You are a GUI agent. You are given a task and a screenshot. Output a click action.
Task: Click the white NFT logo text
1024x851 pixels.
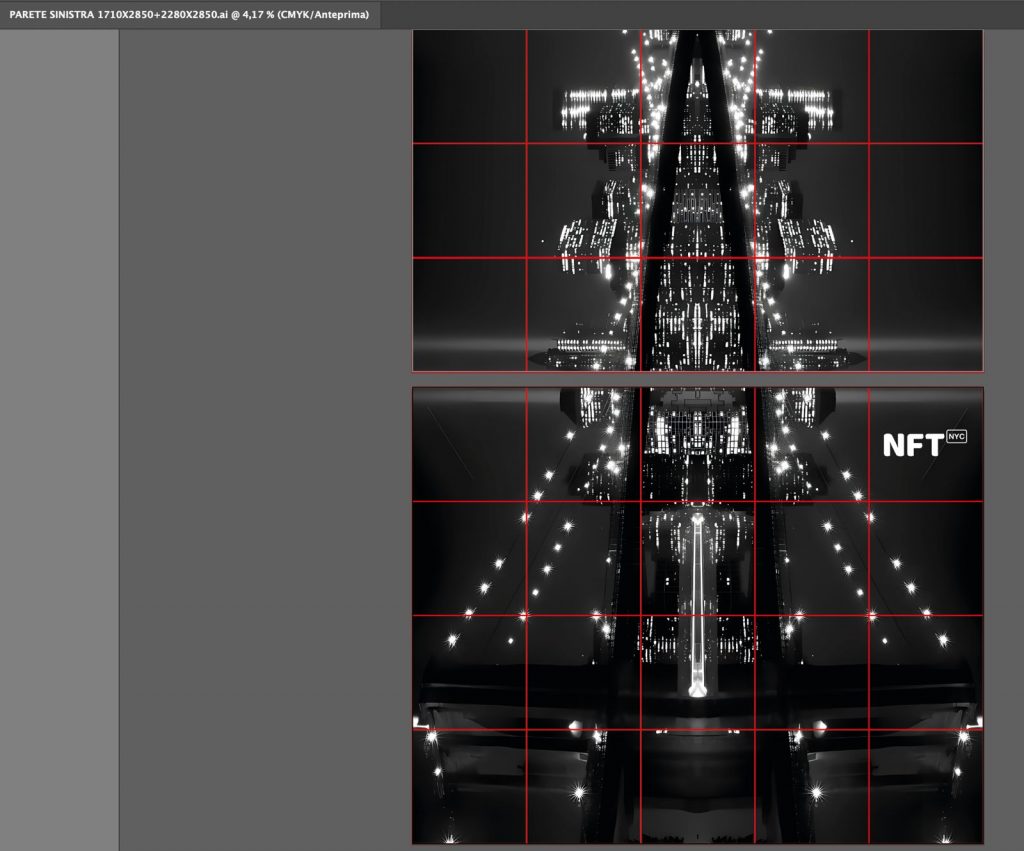click(912, 445)
